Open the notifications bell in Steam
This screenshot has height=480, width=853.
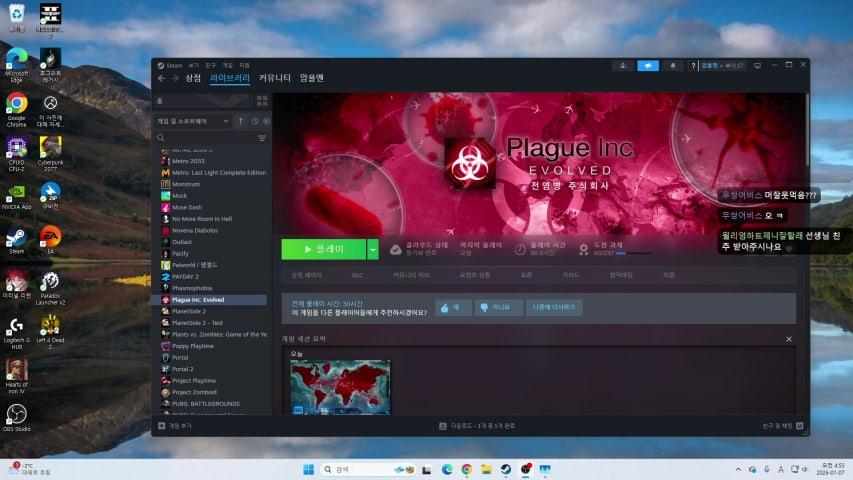tap(674, 65)
